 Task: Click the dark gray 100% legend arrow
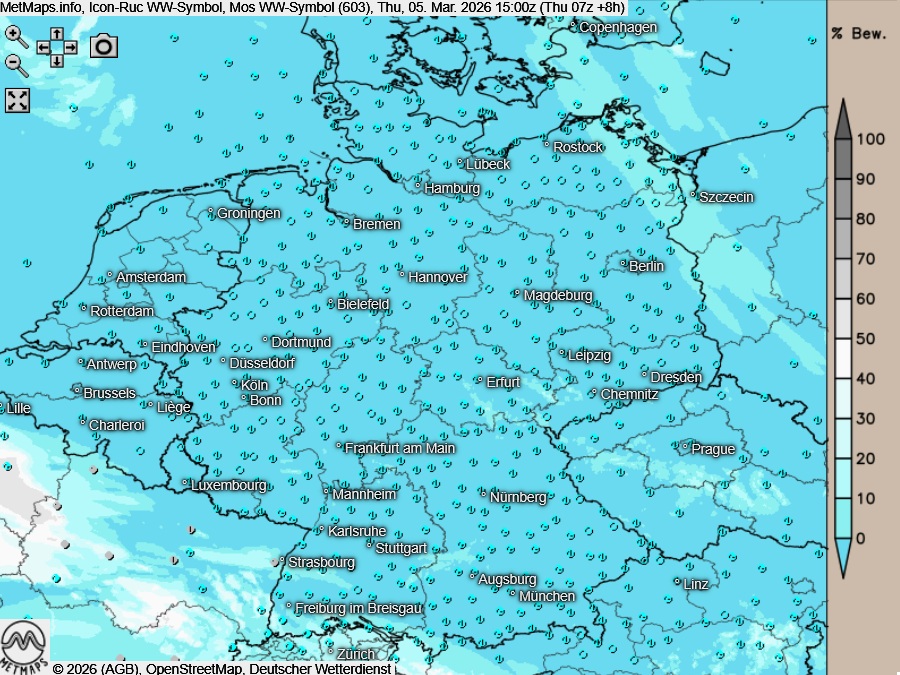coord(843,119)
